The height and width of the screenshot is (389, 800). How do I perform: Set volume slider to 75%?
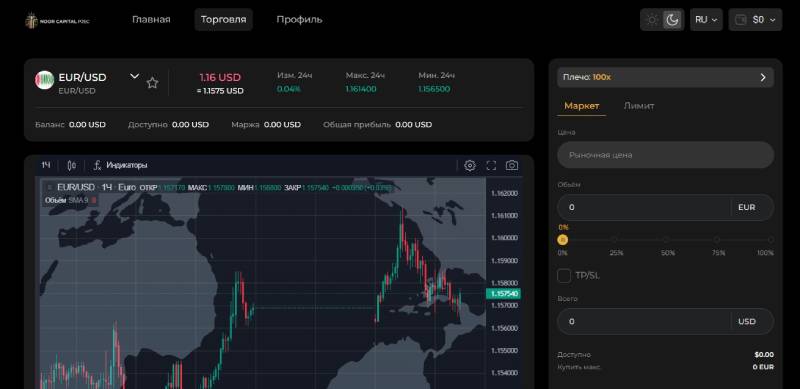(717, 239)
